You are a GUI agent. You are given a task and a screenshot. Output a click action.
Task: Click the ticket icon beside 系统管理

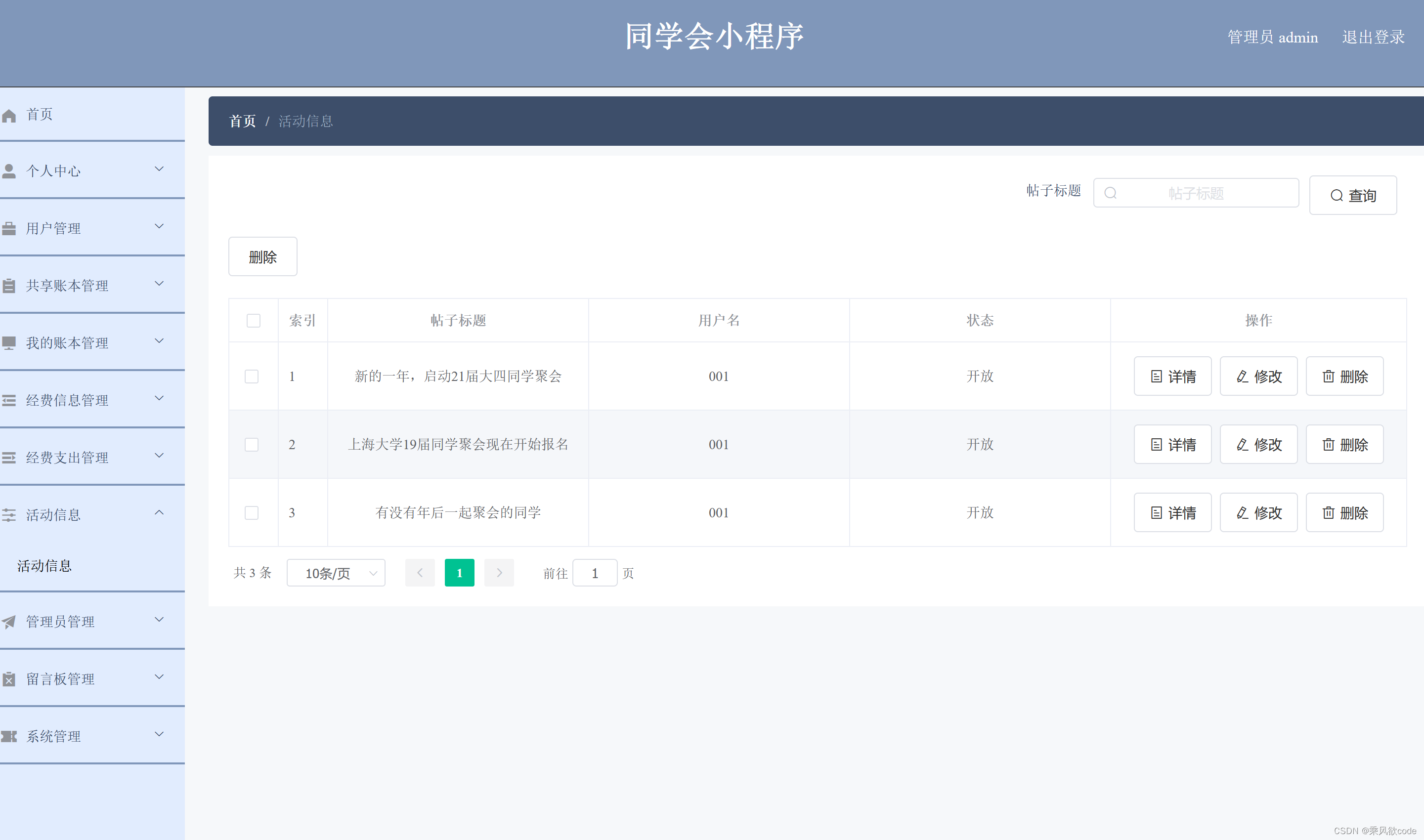(x=9, y=736)
